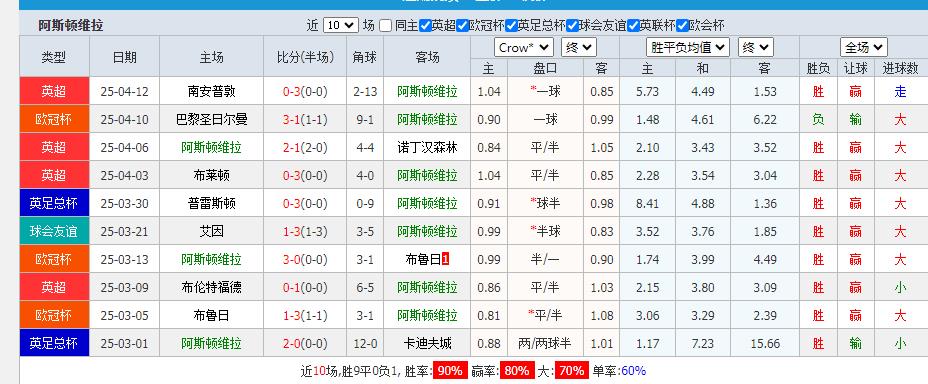
Task: Open the Crow* company dropdown
Action: tap(524, 47)
